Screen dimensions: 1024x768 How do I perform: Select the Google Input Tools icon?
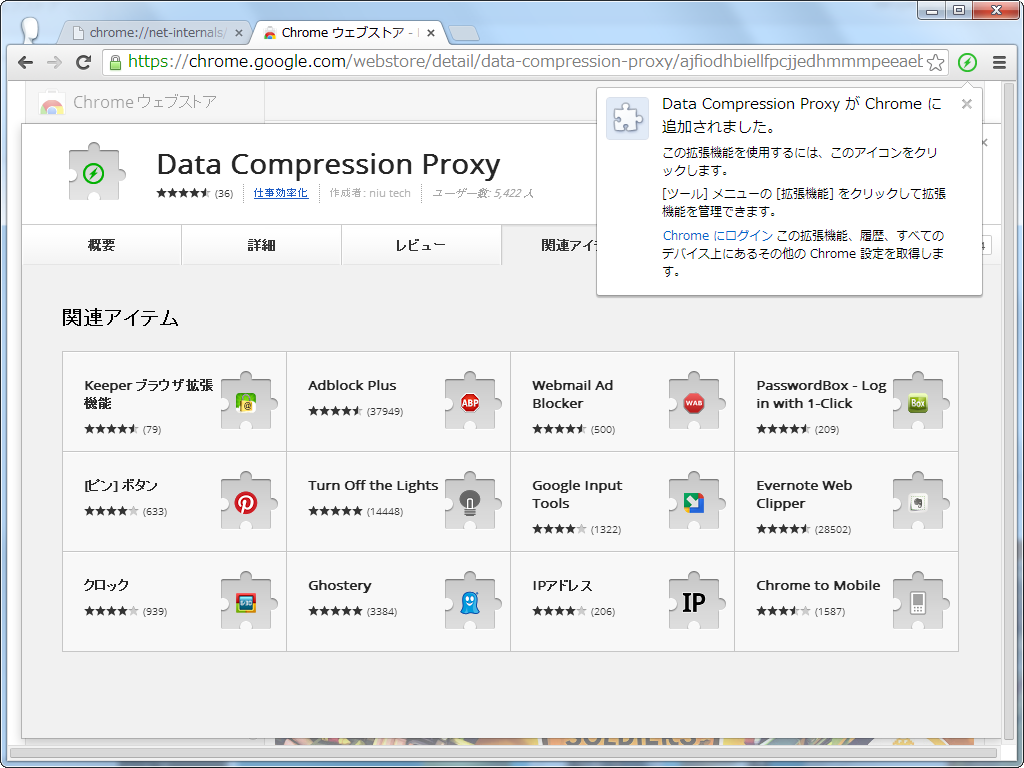click(694, 502)
